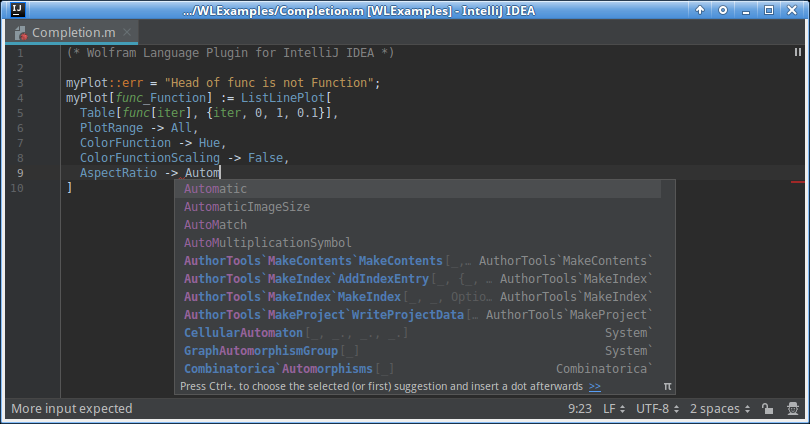Screen dimensions: 810x424
Task: Click PlotRange on line 6
Action: tap(111, 128)
